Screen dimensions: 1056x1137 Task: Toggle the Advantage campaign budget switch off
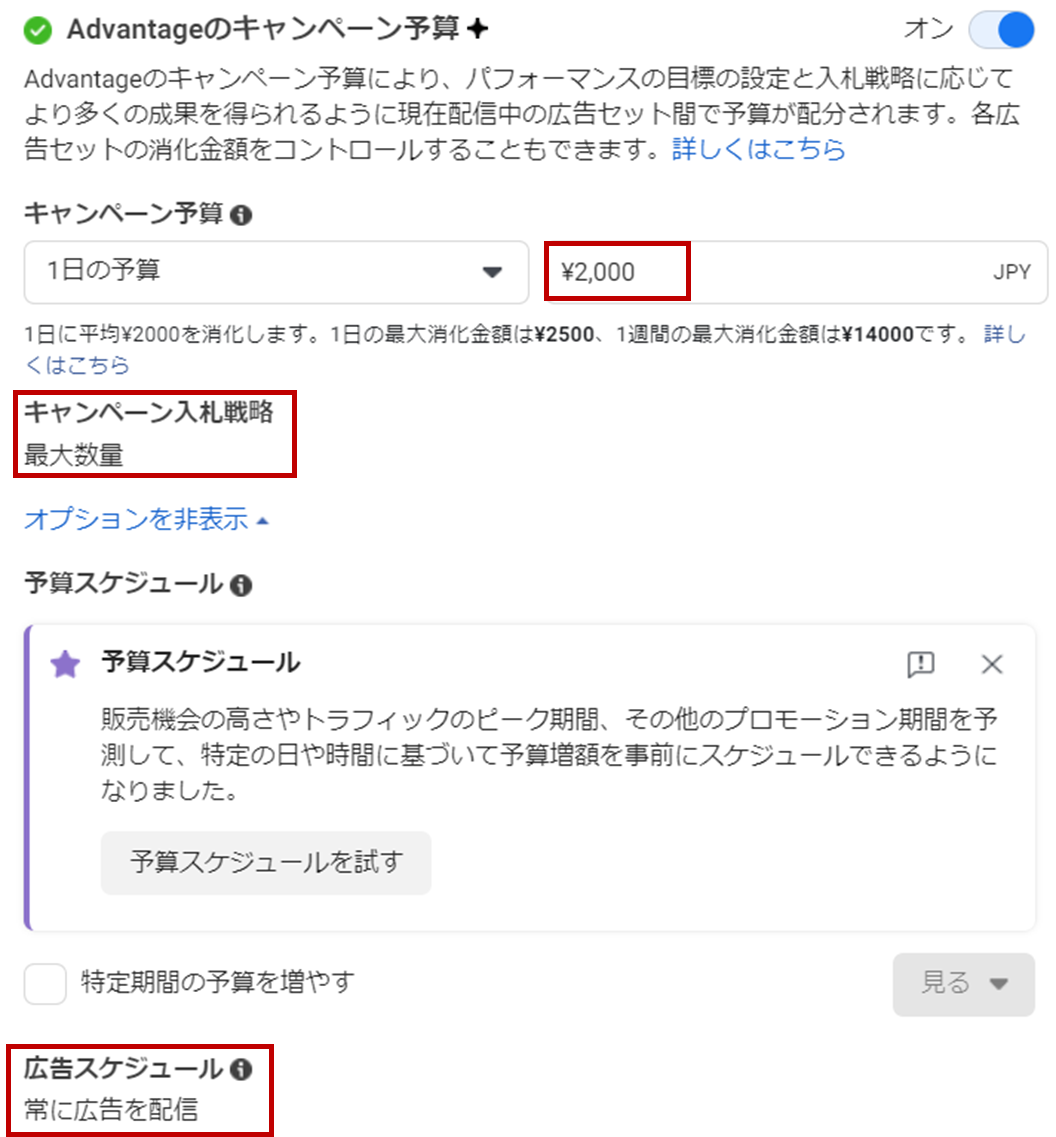click(x=1002, y=30)
